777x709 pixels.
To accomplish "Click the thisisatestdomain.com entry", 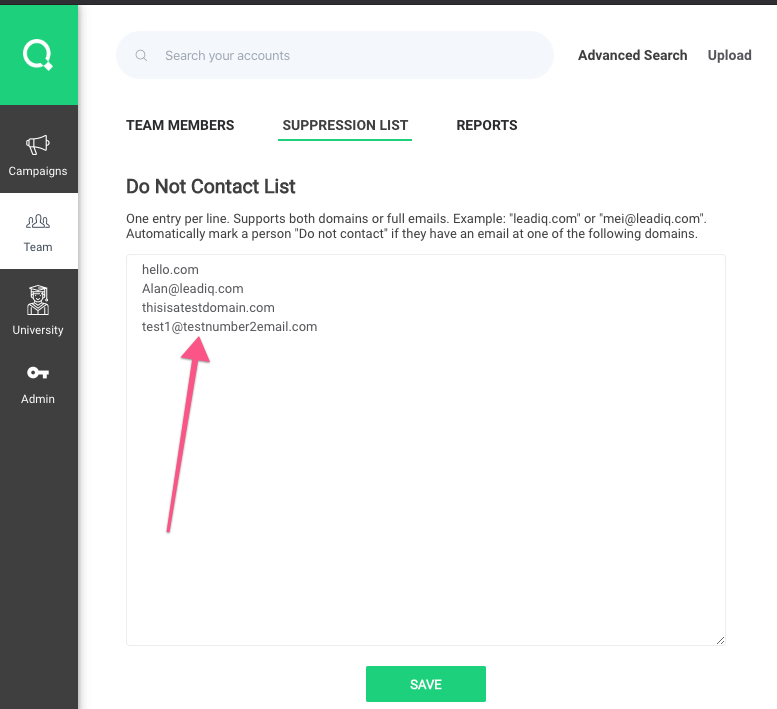I will click(x=208, y=308).
